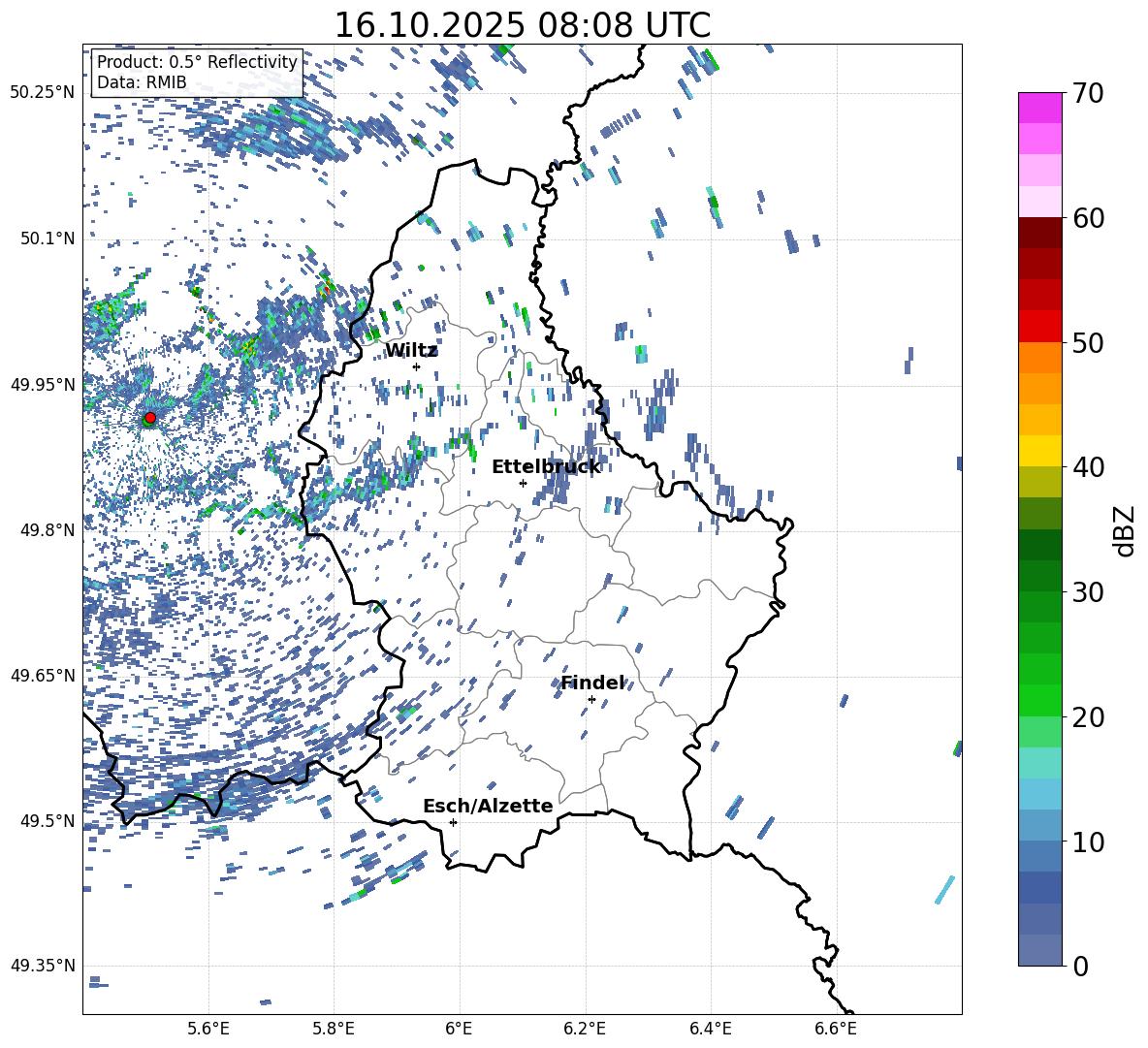Click the 50 value on colorbar
The image size is (1148, 1048).
pos(1088,343)
